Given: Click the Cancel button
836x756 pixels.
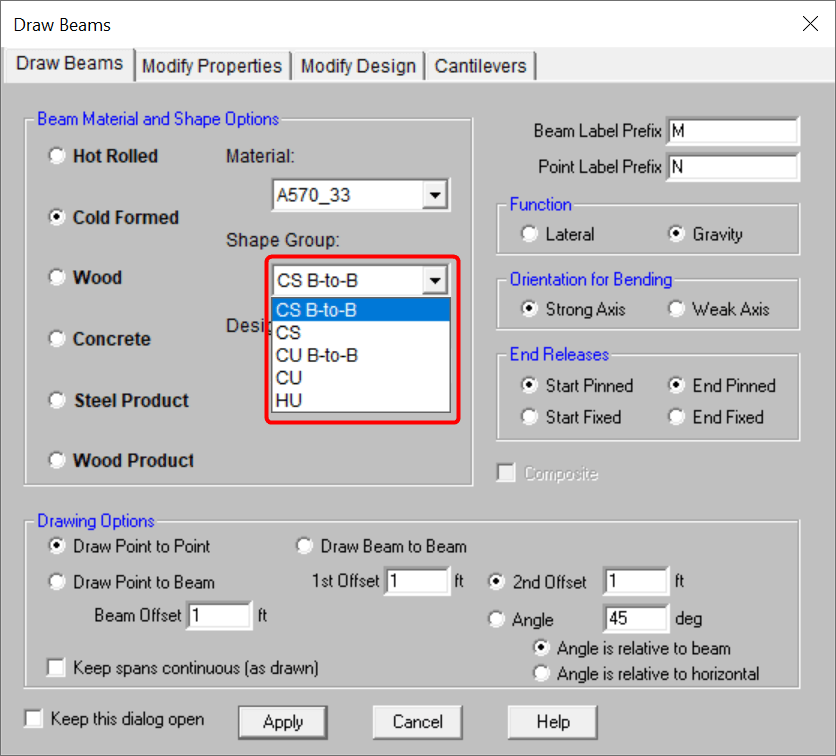Looking at the screenshot, I should [x=417, y=722].
